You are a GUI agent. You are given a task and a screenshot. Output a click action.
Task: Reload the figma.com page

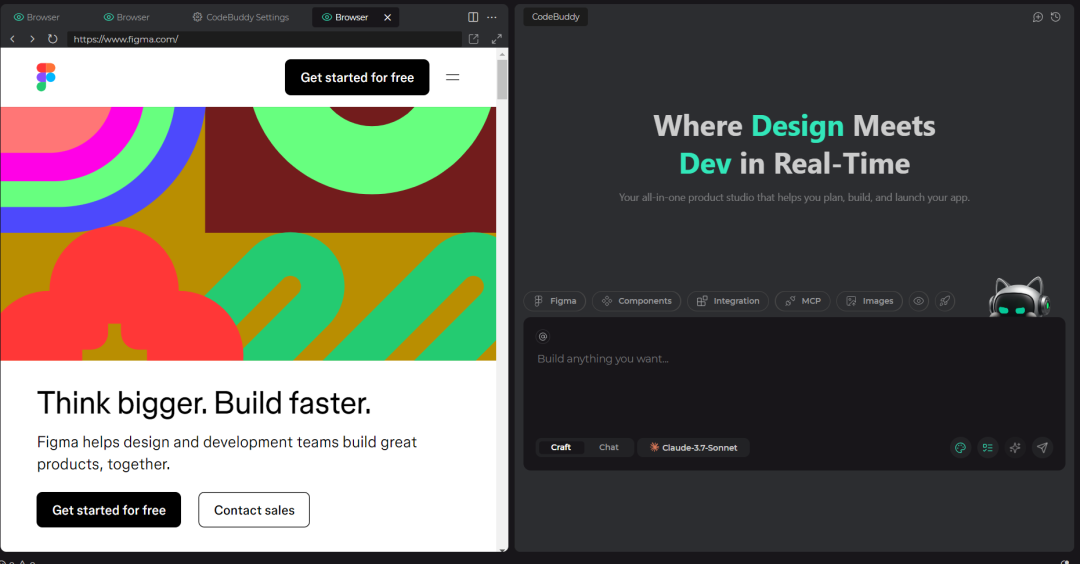pyautogui.click(x=52, y=39)
